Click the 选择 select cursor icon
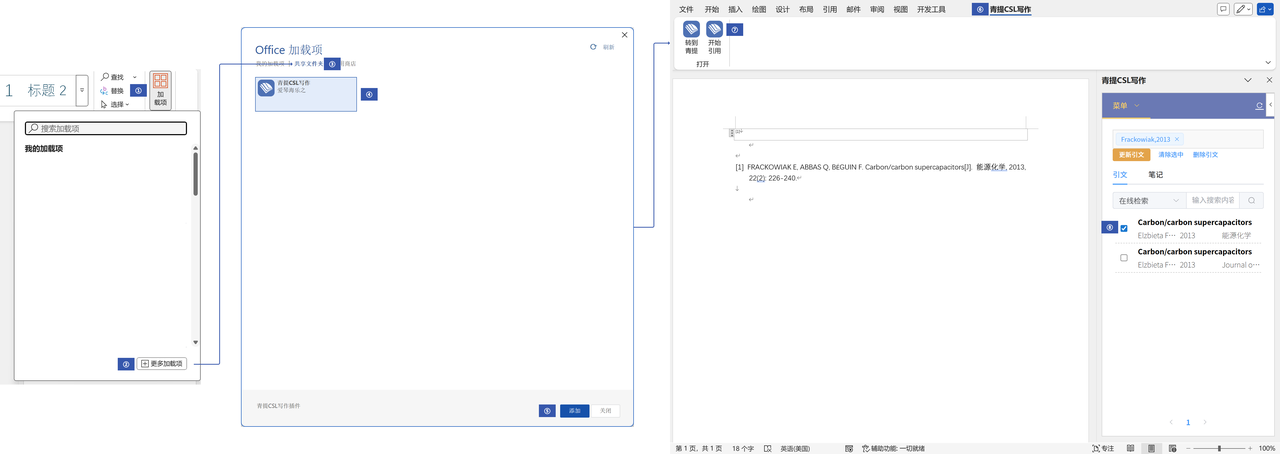Screen dimensions: 1280x454 click(104, 104)
